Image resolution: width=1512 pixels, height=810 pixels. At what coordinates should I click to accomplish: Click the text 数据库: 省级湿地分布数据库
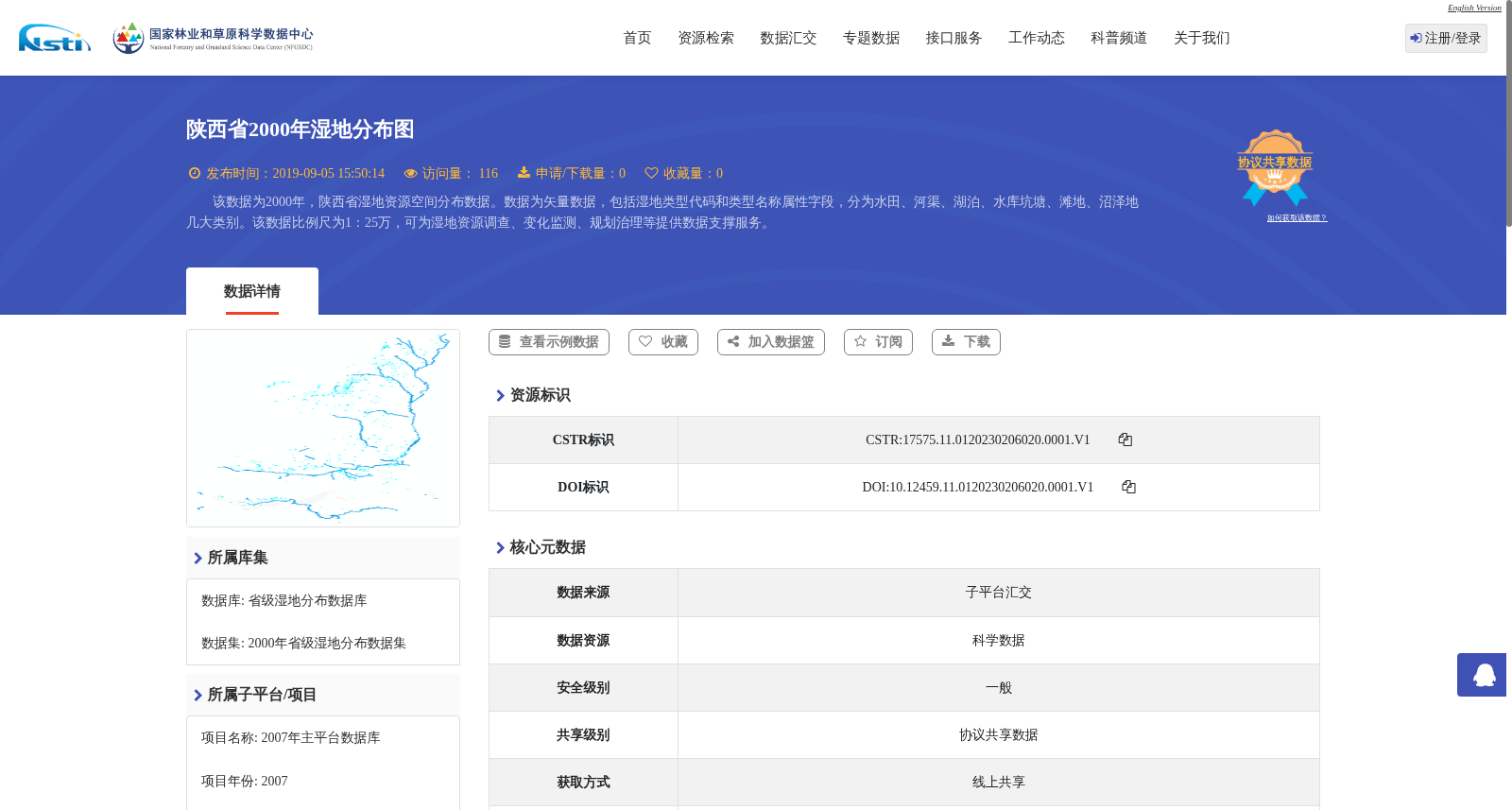tap(284, 601)
